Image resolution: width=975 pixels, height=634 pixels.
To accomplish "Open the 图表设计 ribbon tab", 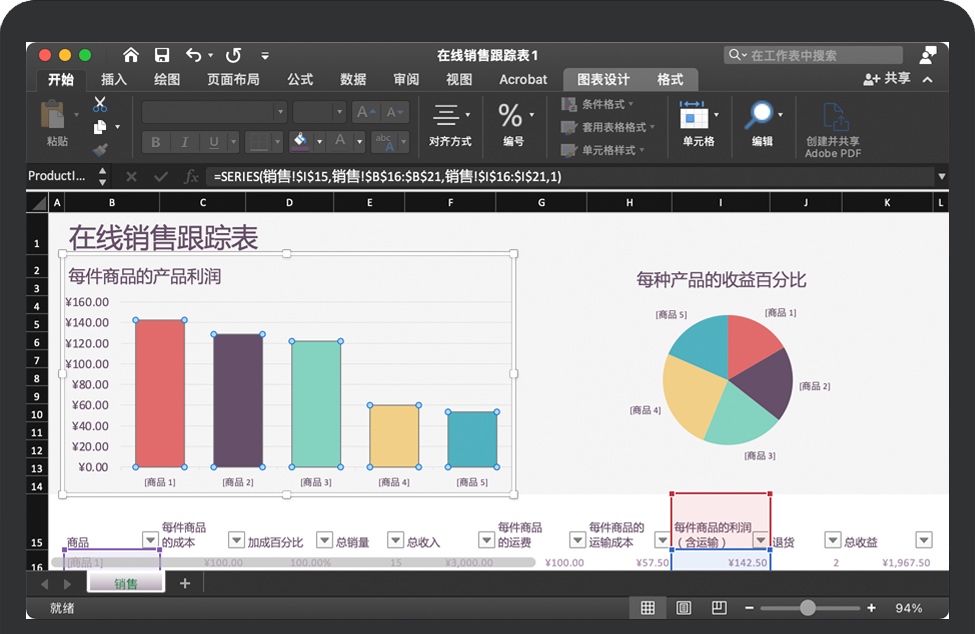I will coord(603,80).
